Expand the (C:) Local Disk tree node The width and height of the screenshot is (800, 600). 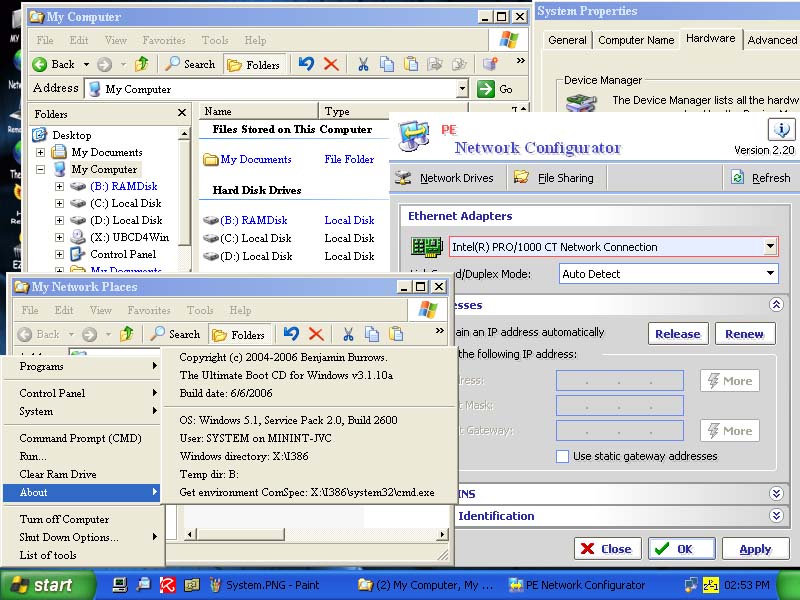click(59, 203)
